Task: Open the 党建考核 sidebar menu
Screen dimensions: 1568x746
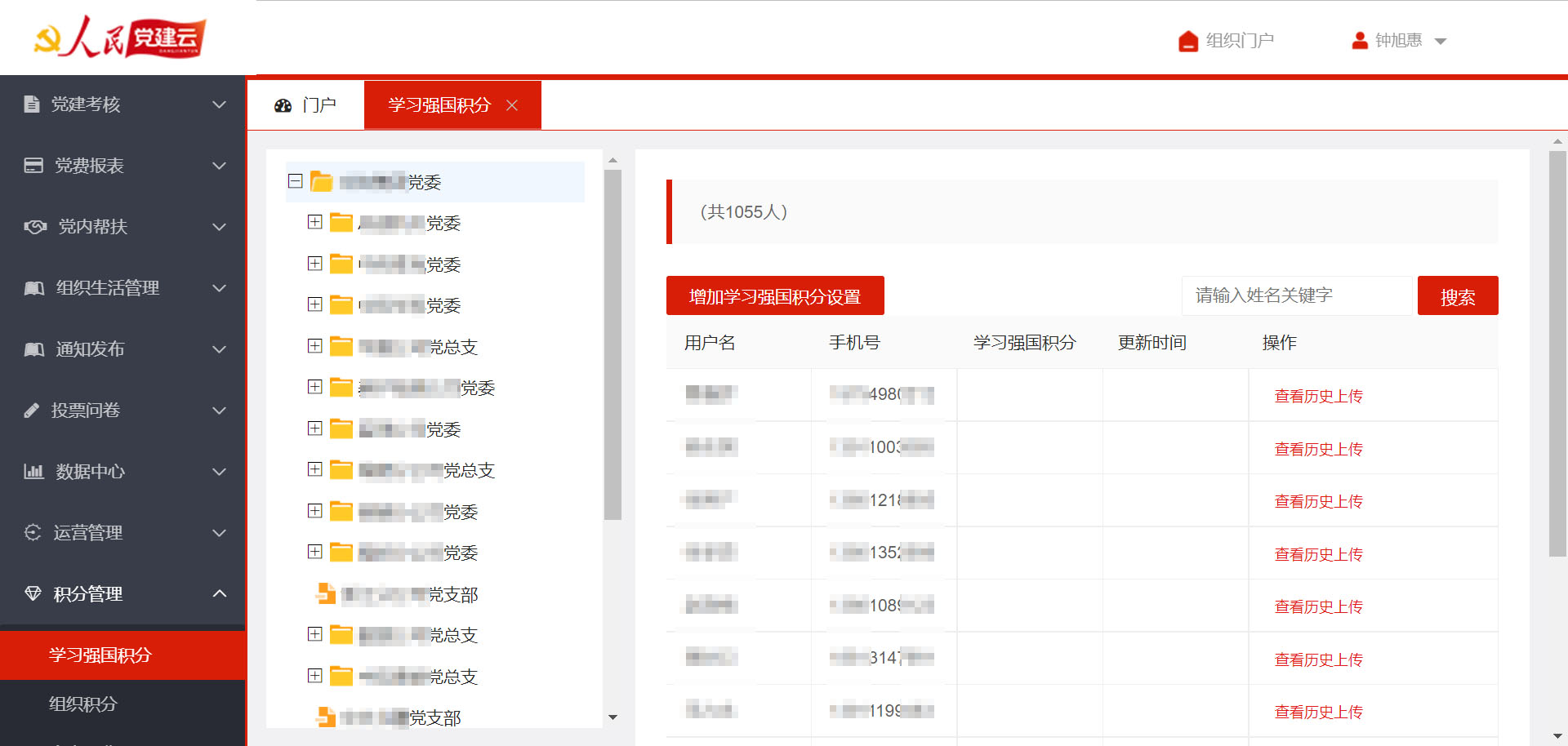Action: [122, 104]
